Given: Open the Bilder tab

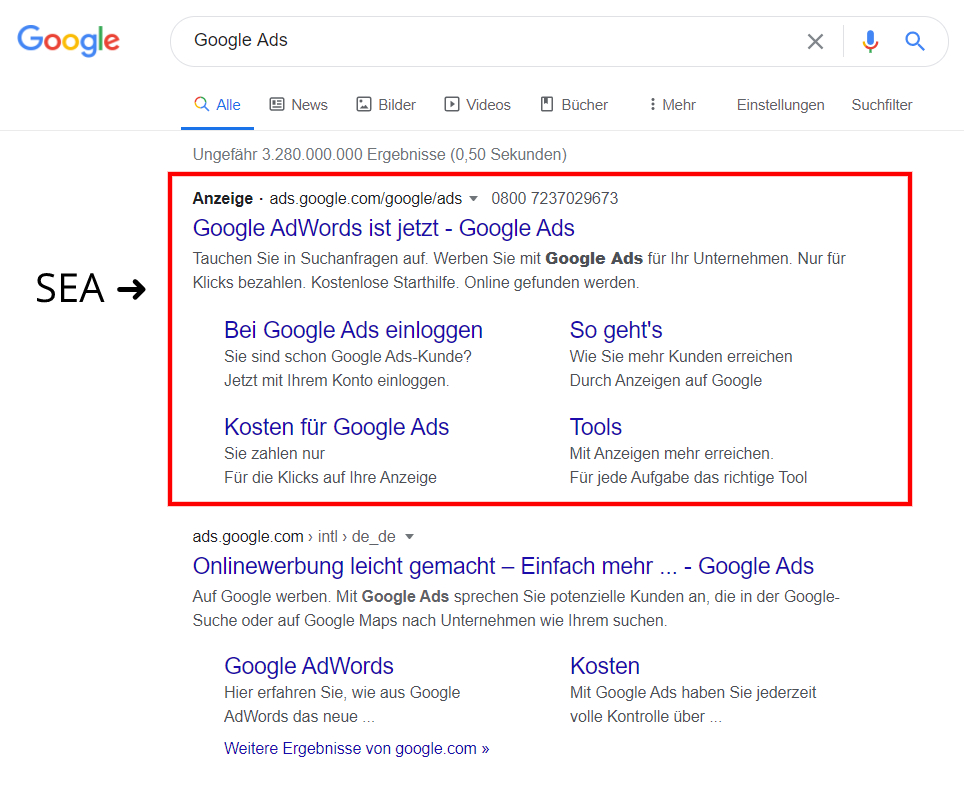Looking at the screenshot, I should click(386, 105).
